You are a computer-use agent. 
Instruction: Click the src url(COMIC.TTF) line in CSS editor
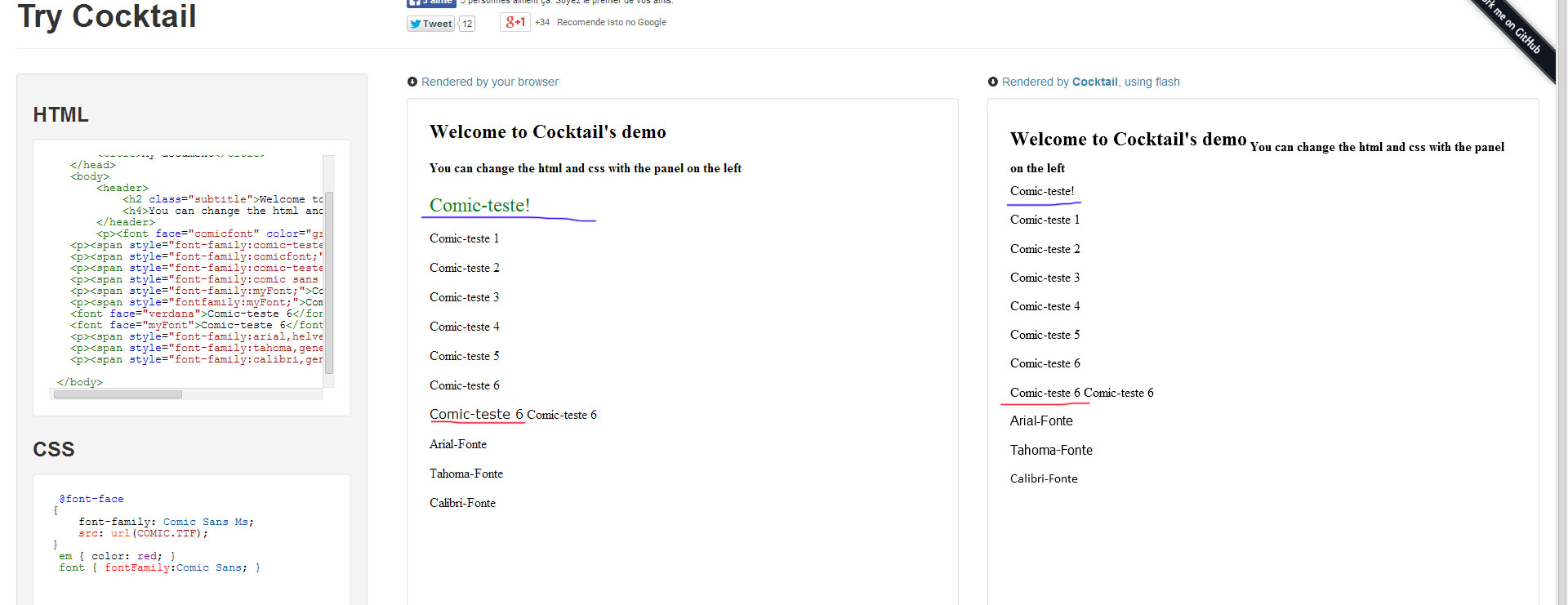click(144, 533)
